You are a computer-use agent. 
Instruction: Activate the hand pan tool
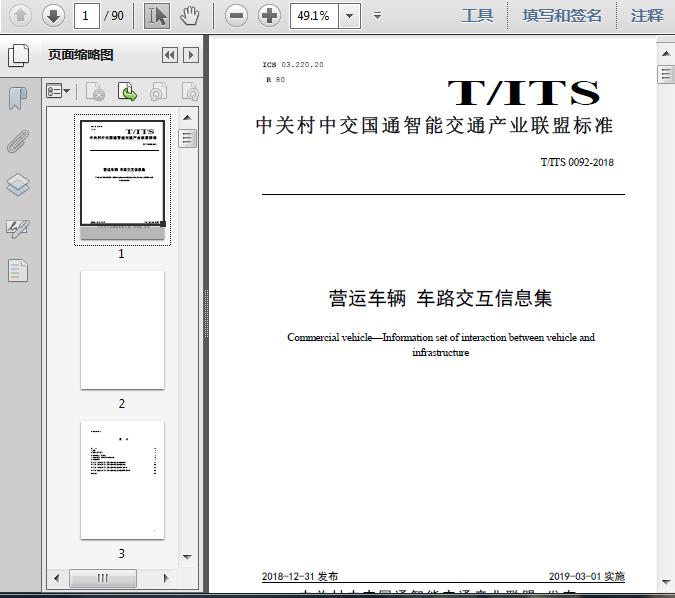[x=189, y=16]
